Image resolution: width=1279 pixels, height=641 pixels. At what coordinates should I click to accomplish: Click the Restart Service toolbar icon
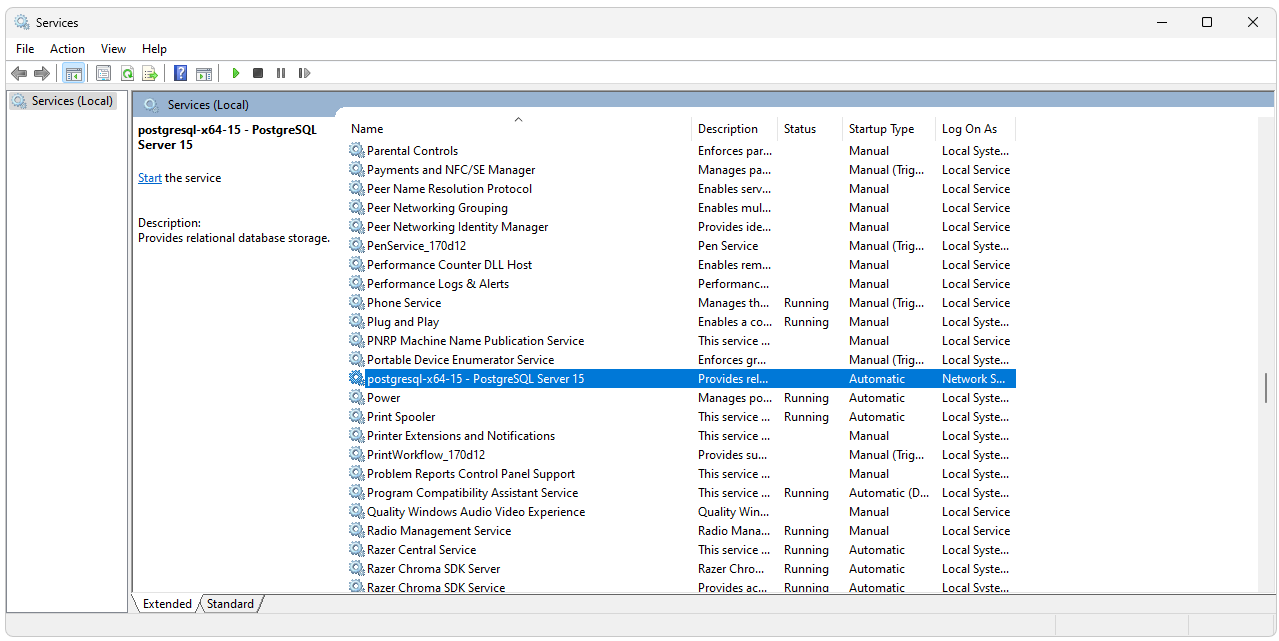[304, 73]
